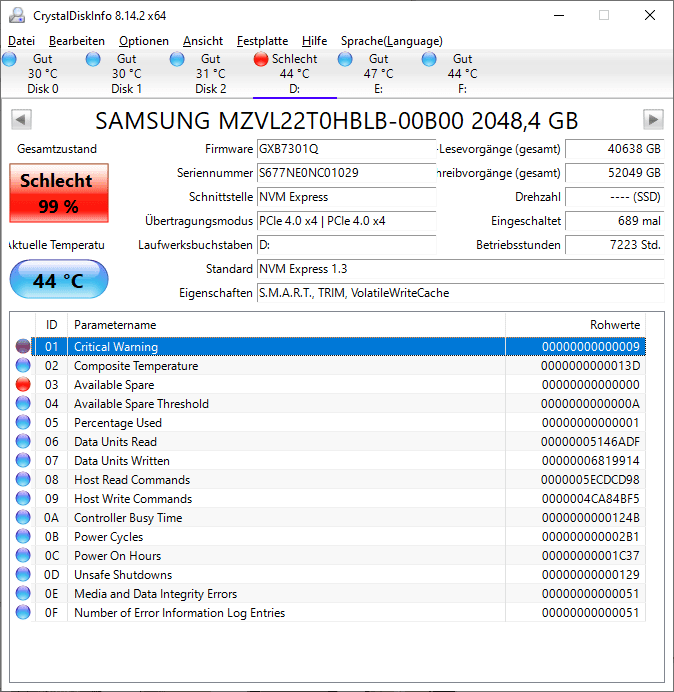Click the status orb of Critical Warning row

[23, 346]
